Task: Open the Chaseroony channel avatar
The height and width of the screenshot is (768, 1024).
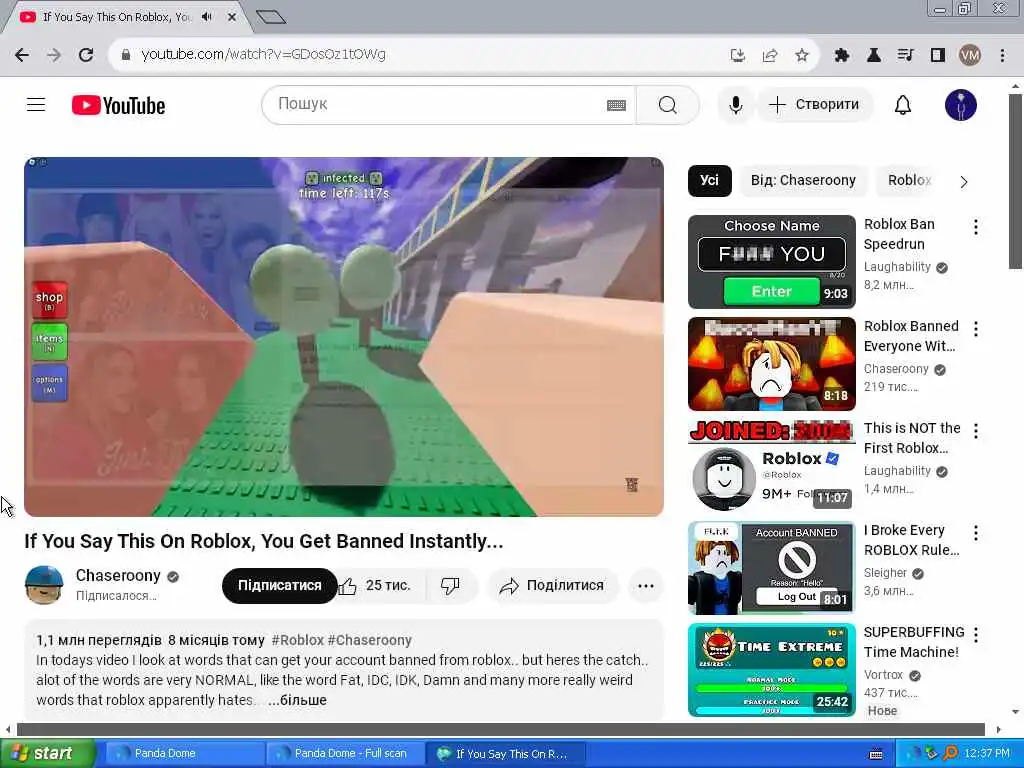Action: point(44,584)
